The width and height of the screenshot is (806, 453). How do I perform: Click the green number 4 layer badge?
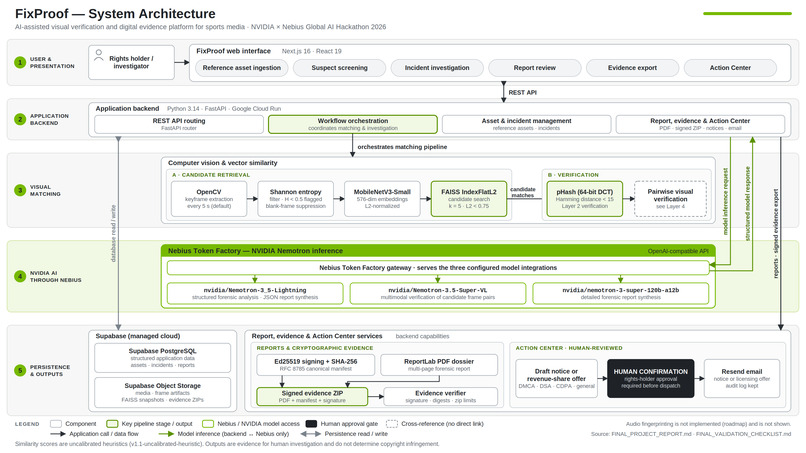click(20, 276)
